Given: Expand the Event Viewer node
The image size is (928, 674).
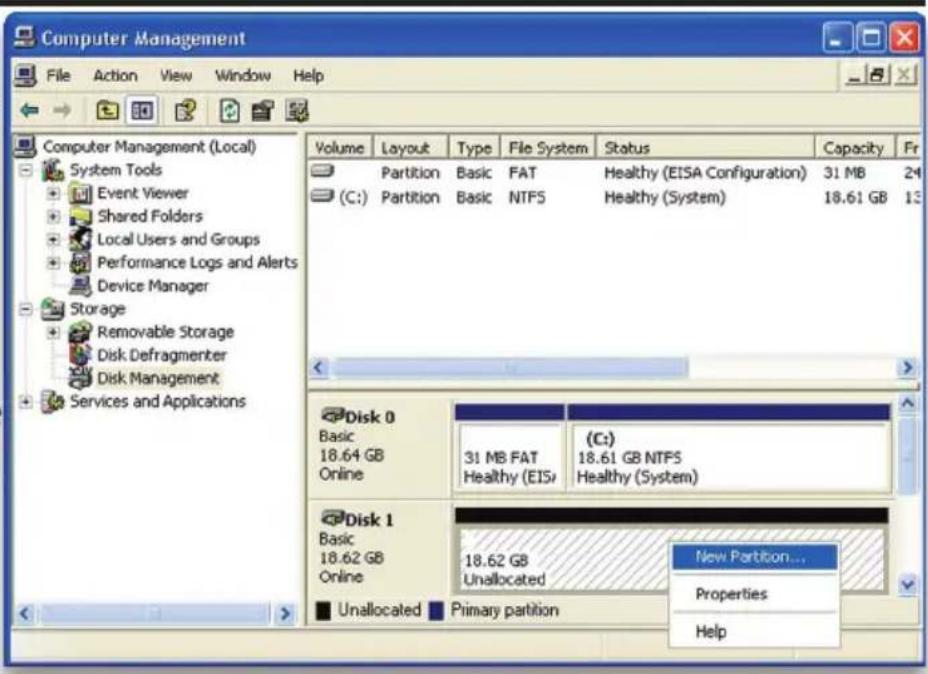Looking at the screenshot, I should 53,194.
